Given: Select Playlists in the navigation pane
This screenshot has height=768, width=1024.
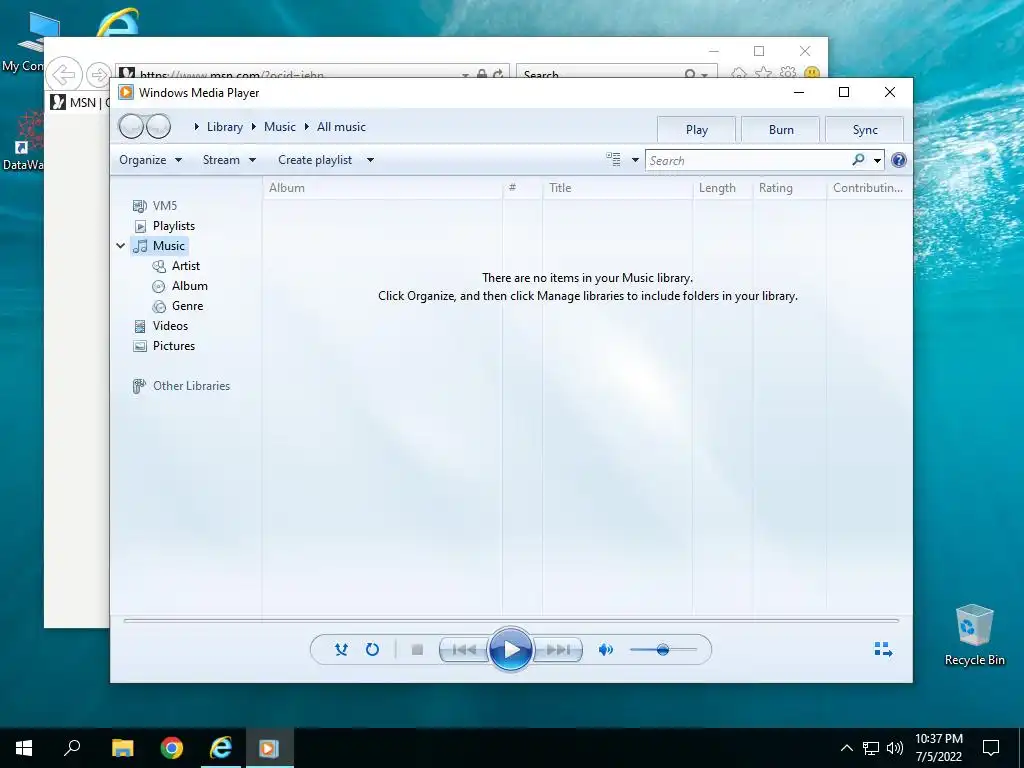Looking at the screenshot, I should (x=164, y=226).
